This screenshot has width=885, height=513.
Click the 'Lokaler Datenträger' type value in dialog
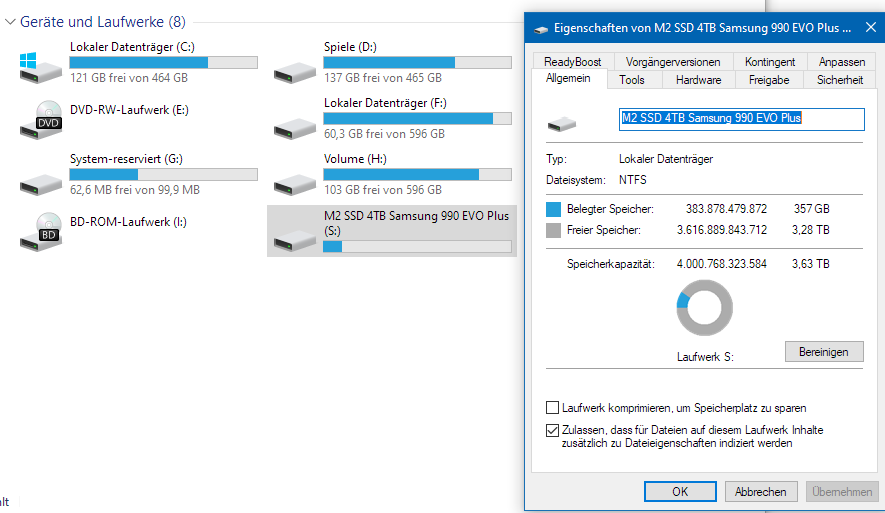click(666, 159)
